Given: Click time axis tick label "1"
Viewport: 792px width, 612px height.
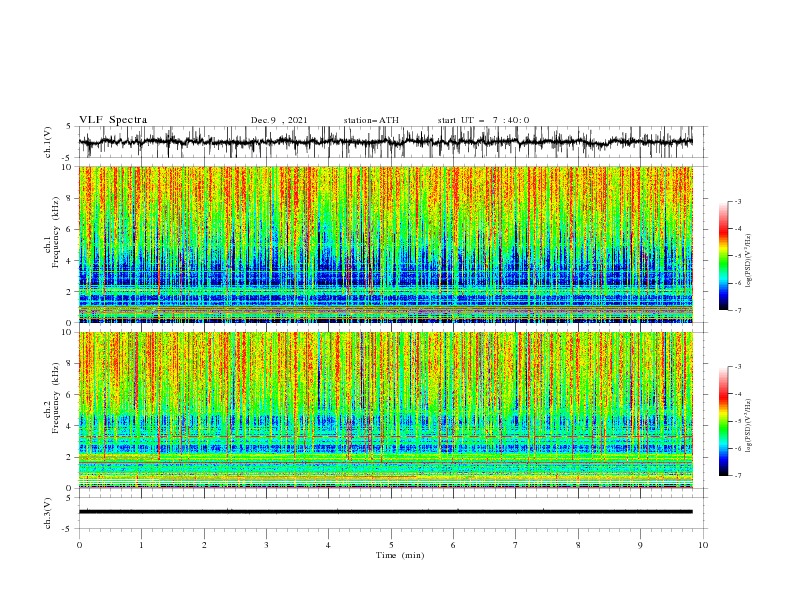Looking at the screenshot, I should (x=141, y=545).
